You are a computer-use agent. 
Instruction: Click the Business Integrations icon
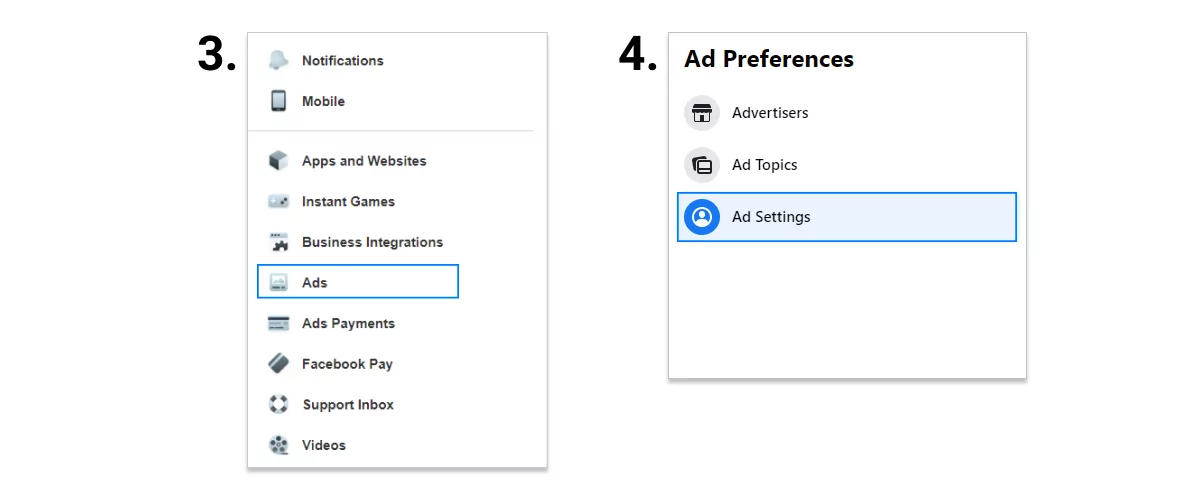point(279,242)
